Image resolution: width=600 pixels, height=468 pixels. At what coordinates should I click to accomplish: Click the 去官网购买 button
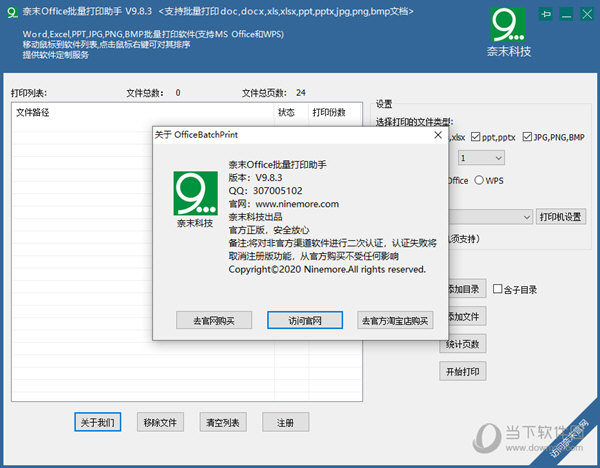[214, 320]
